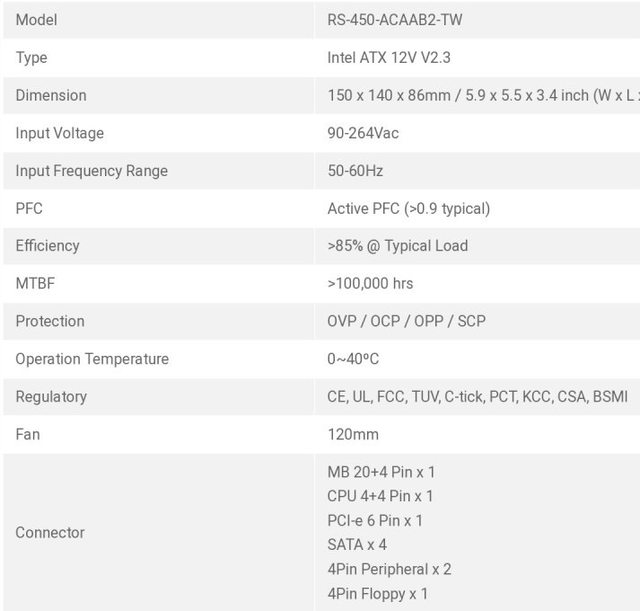640x611 pixels.
Task: Click the 0~40ºC temperature value
Action: [x=353, y=359]
